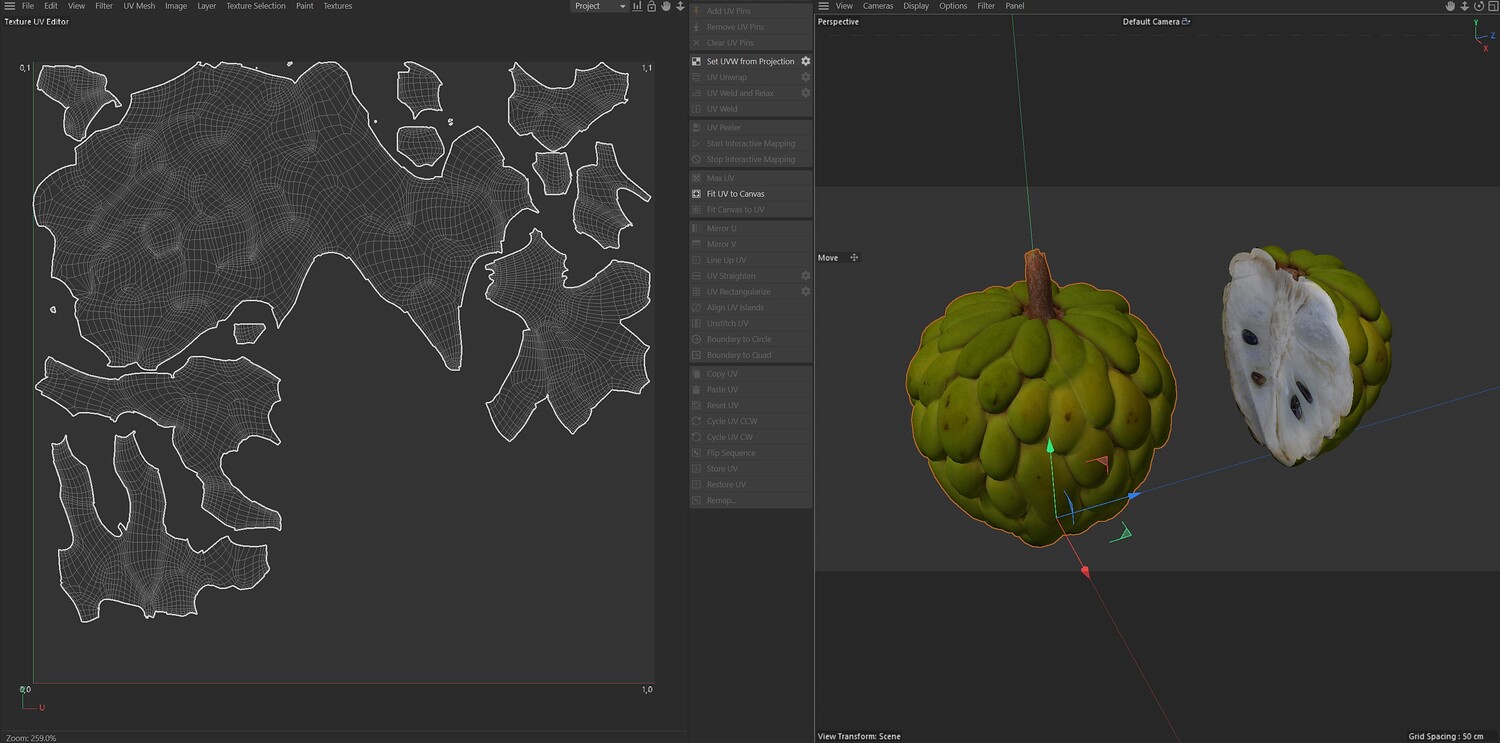Click the dolly arrows icon in Perspective viewport header
1500x743 pixels.
pos(1464,6)
